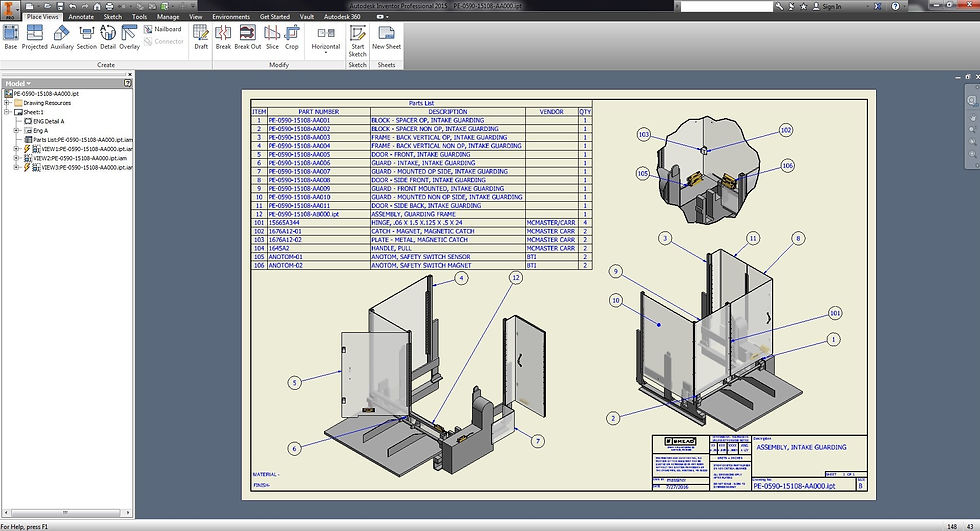Select the Detail view tool
Image resolution: width=980 pixels, height=531 pixels.
108,37
